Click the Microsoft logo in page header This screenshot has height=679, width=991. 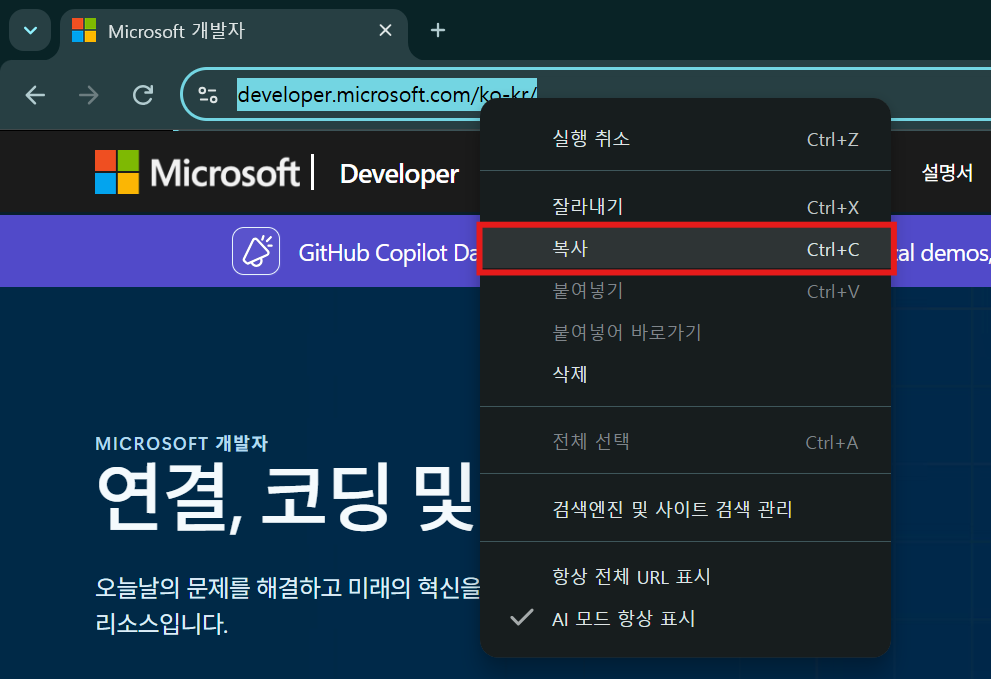pos(197,172)
